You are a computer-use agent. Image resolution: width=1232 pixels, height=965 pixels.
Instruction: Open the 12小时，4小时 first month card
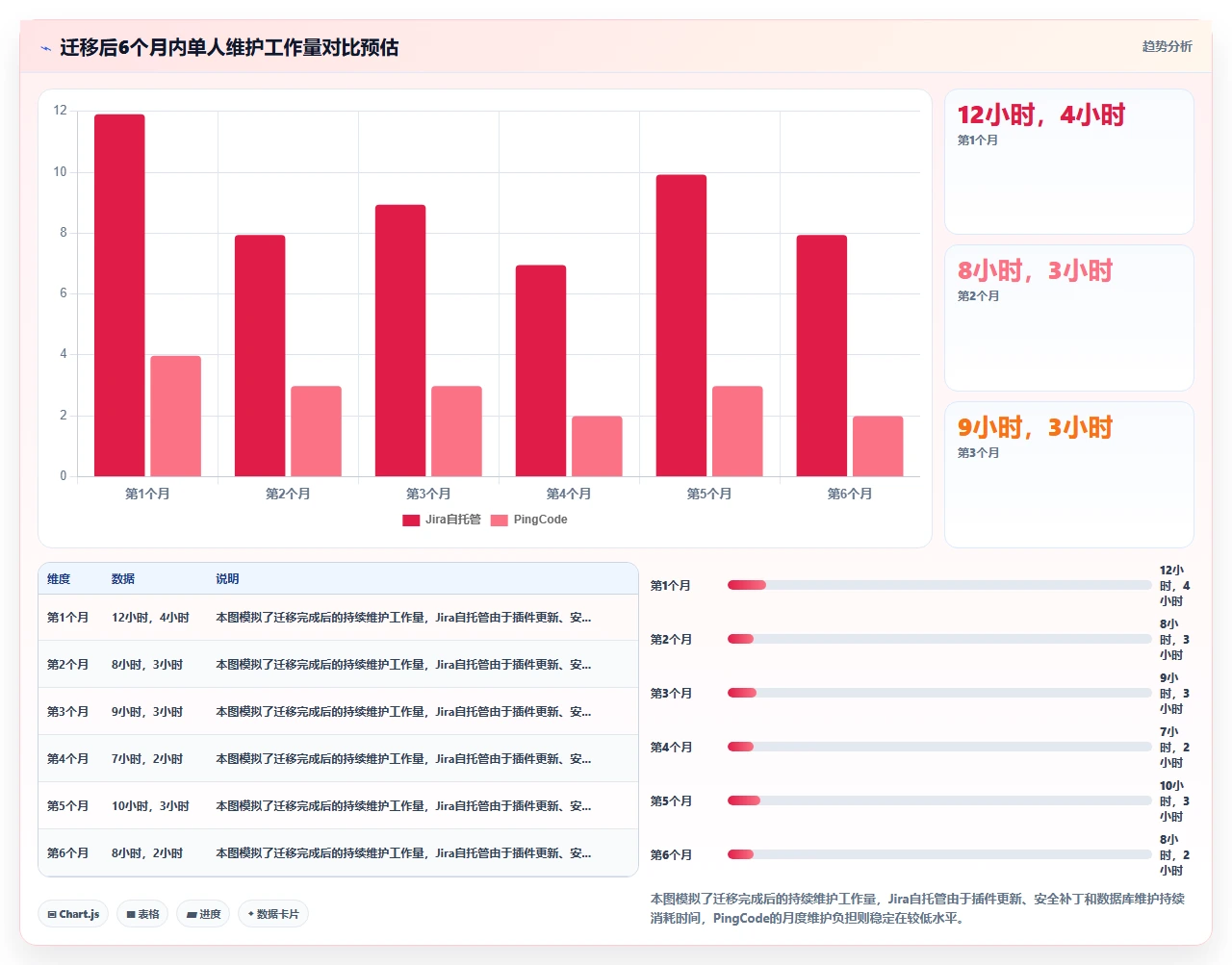coord(1069,162)
